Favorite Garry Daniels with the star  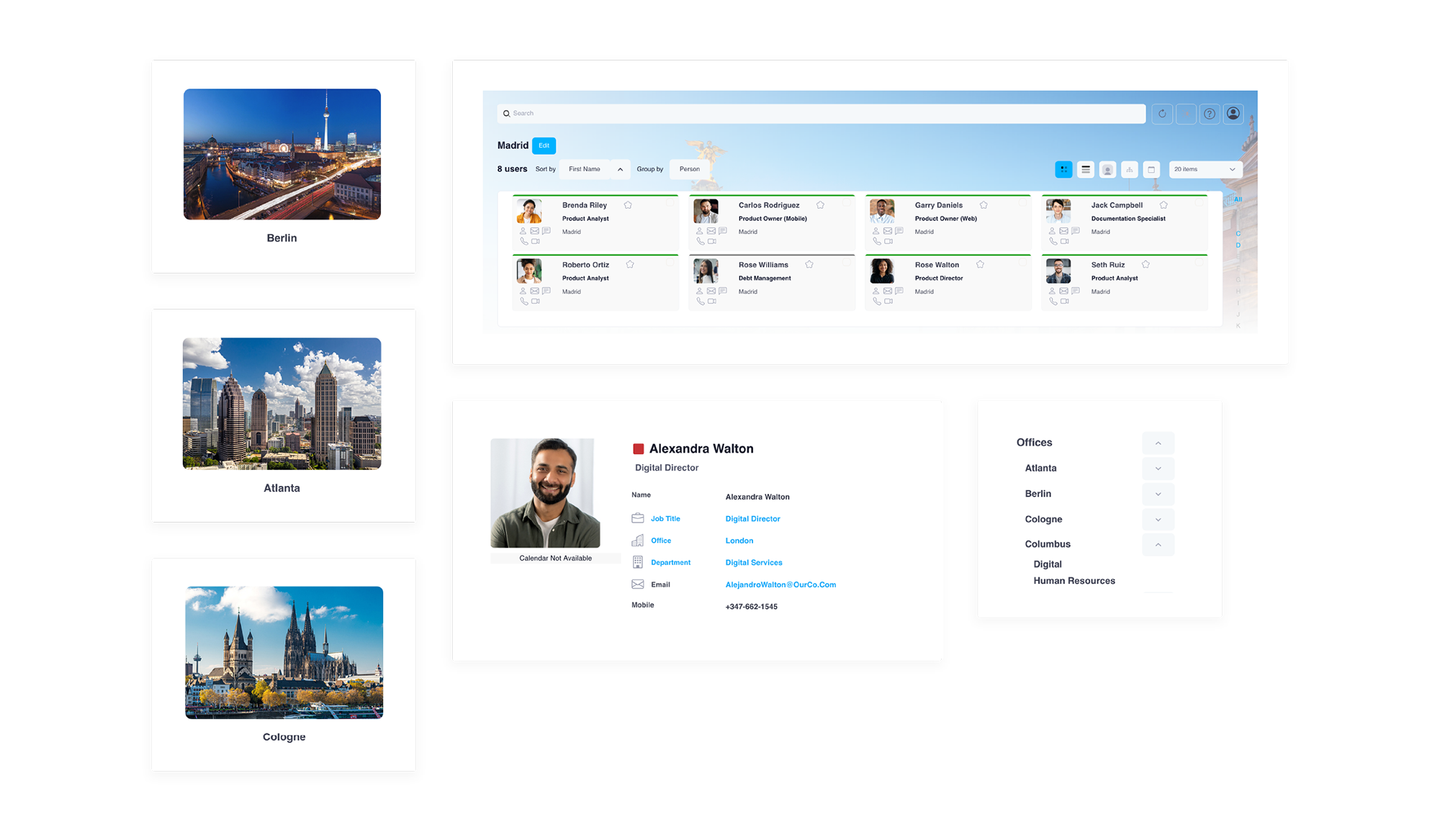984,205
